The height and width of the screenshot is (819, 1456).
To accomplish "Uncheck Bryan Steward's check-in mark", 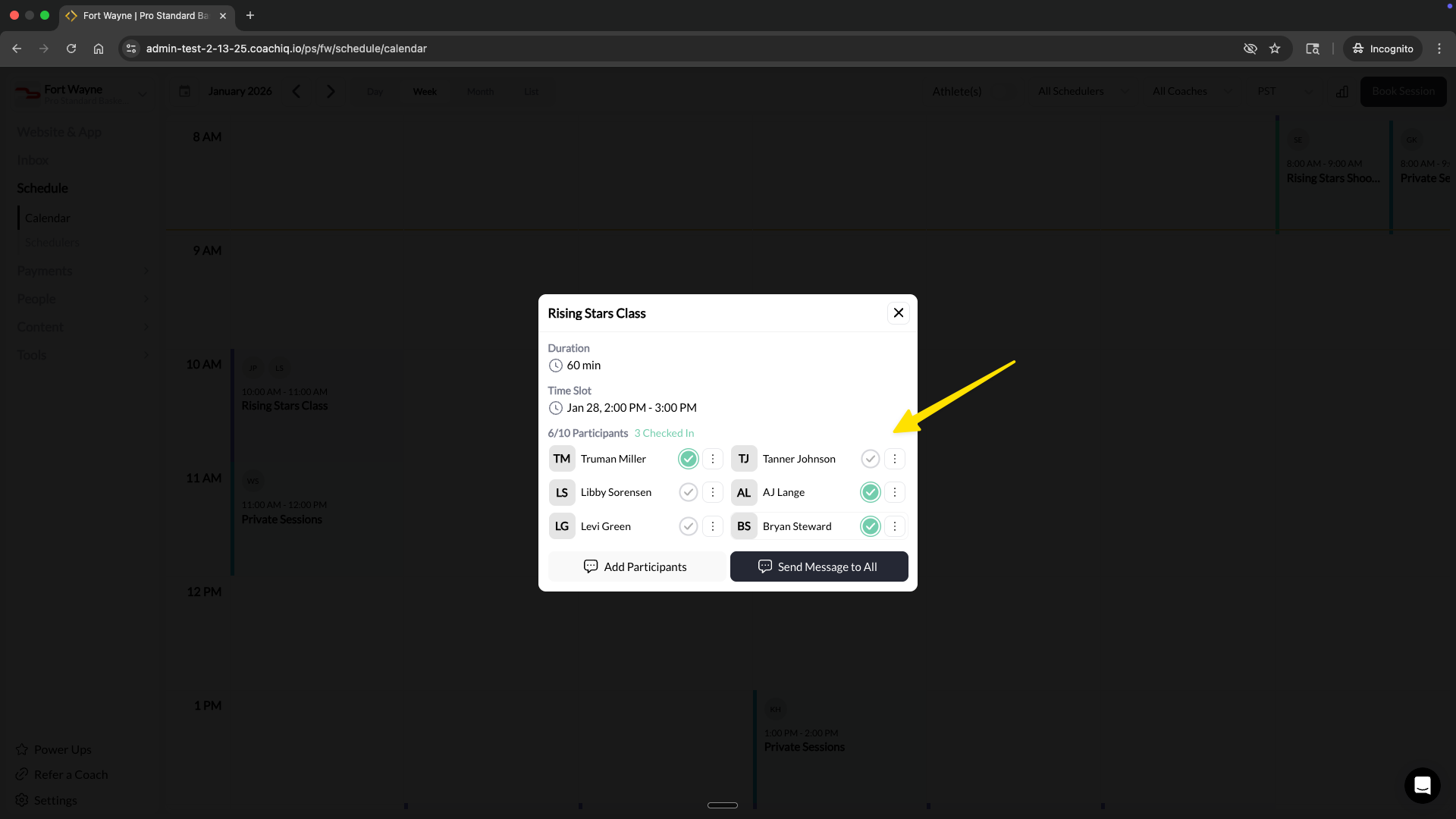I will click(x=870, y=526).
